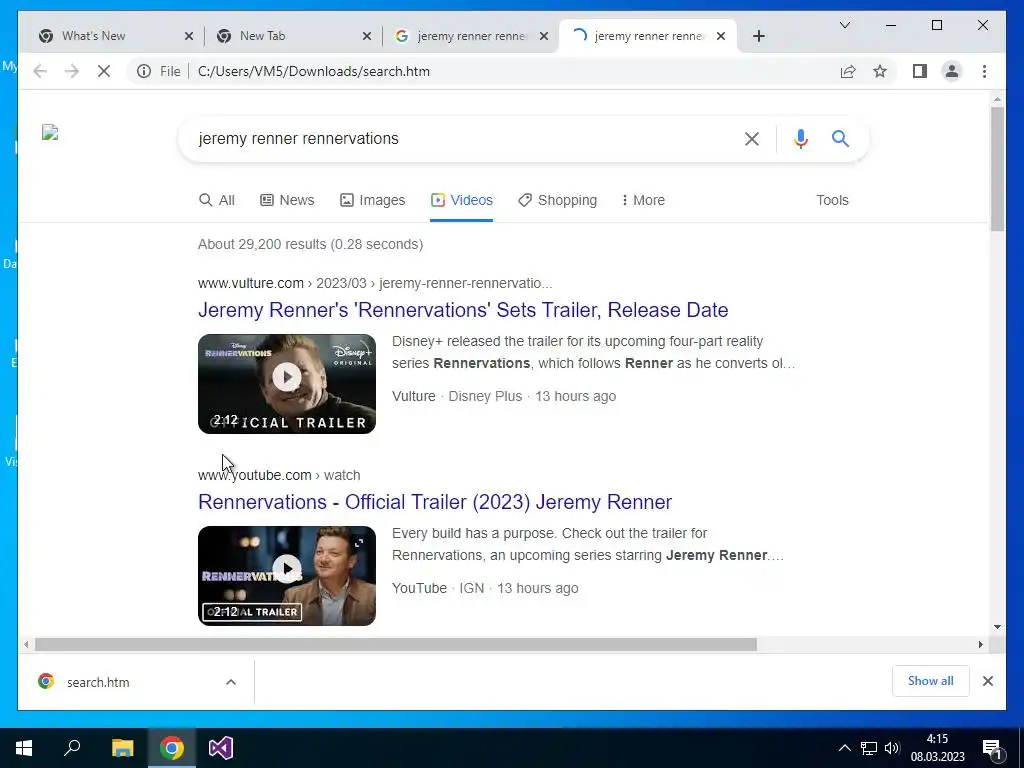Click the scroll right arrow
The width and height of the screenshot is (1024, 768).
[980, 645]
